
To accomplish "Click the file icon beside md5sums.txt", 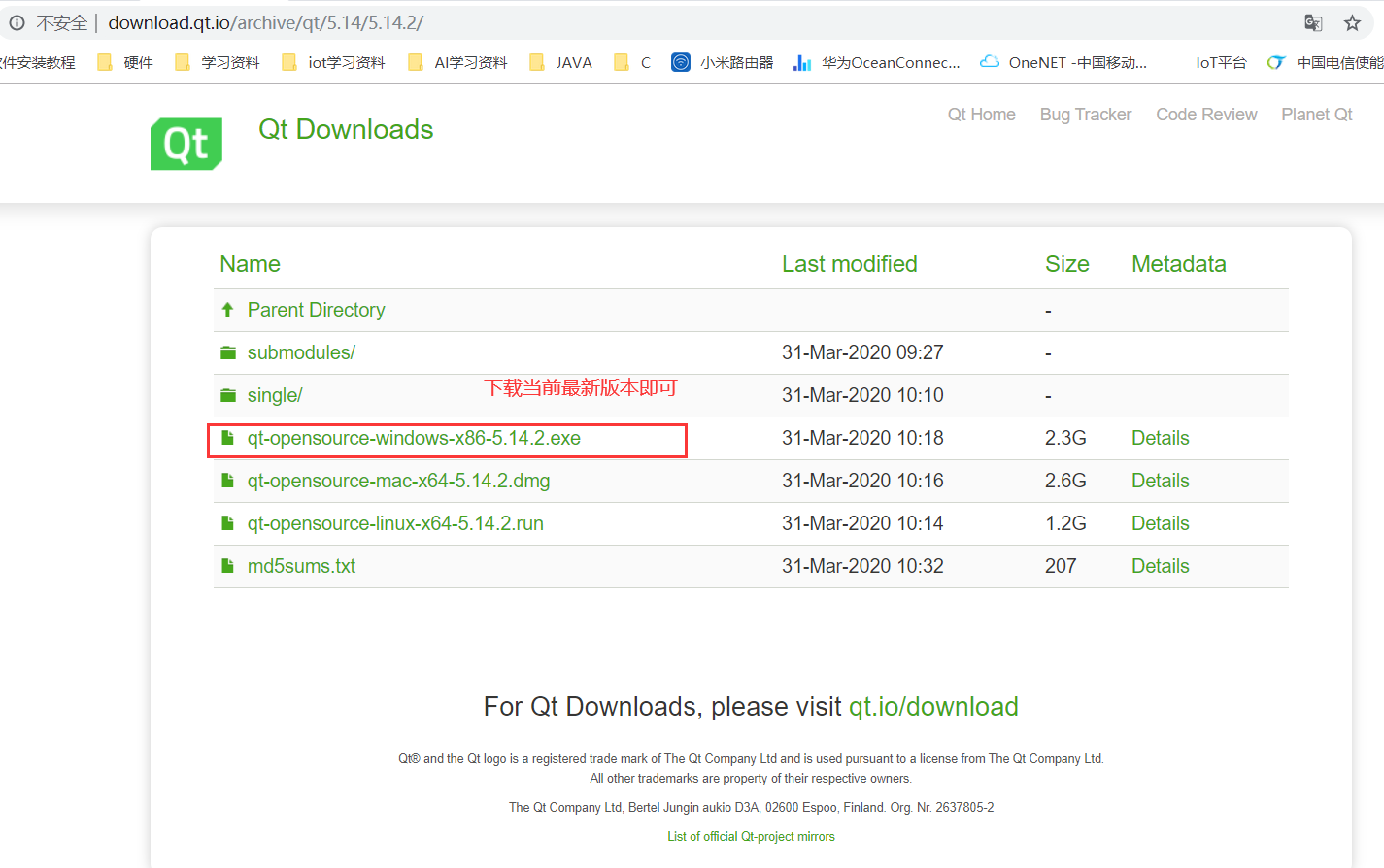I will (x=226, y=565).
